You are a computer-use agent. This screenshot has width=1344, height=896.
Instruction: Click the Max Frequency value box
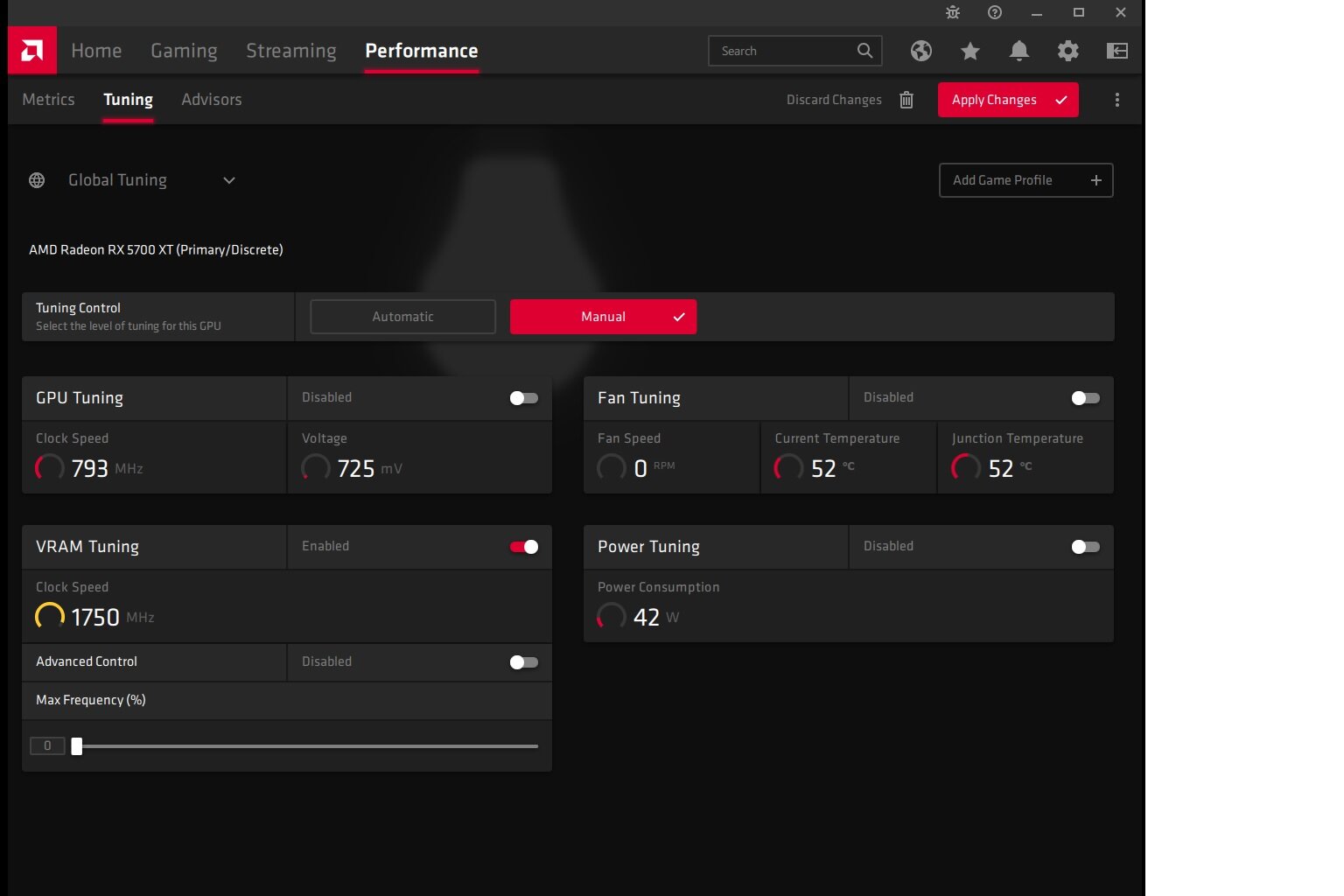click(47, 746)
